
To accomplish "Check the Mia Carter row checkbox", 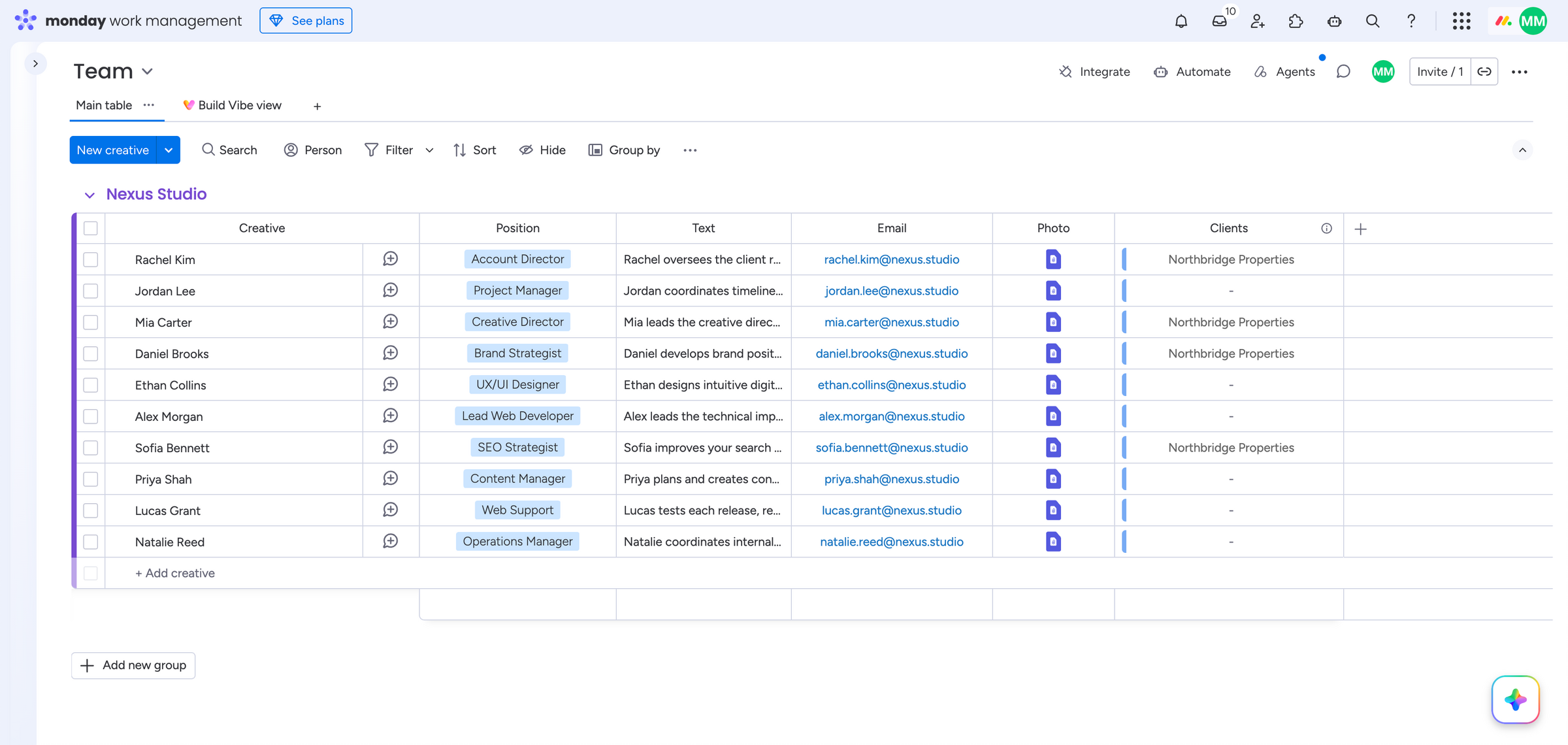I will 91,322.
